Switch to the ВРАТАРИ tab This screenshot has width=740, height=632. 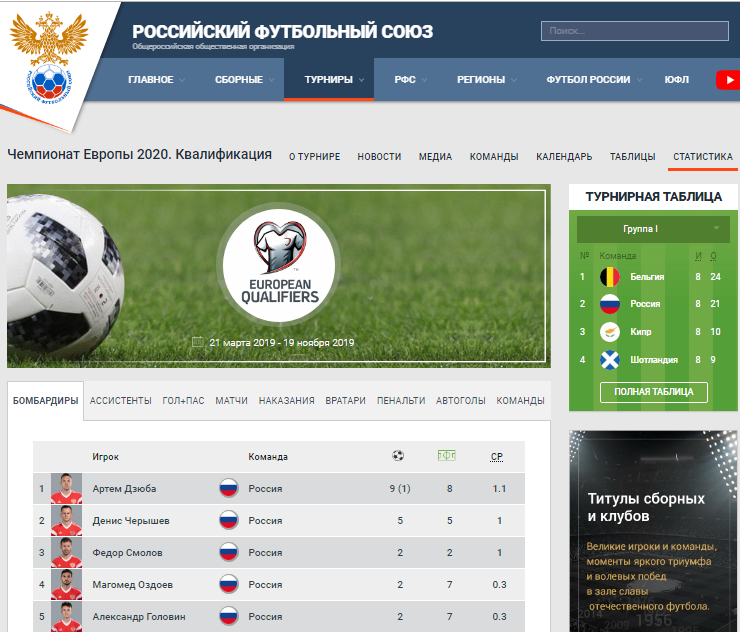pos(345,401)
